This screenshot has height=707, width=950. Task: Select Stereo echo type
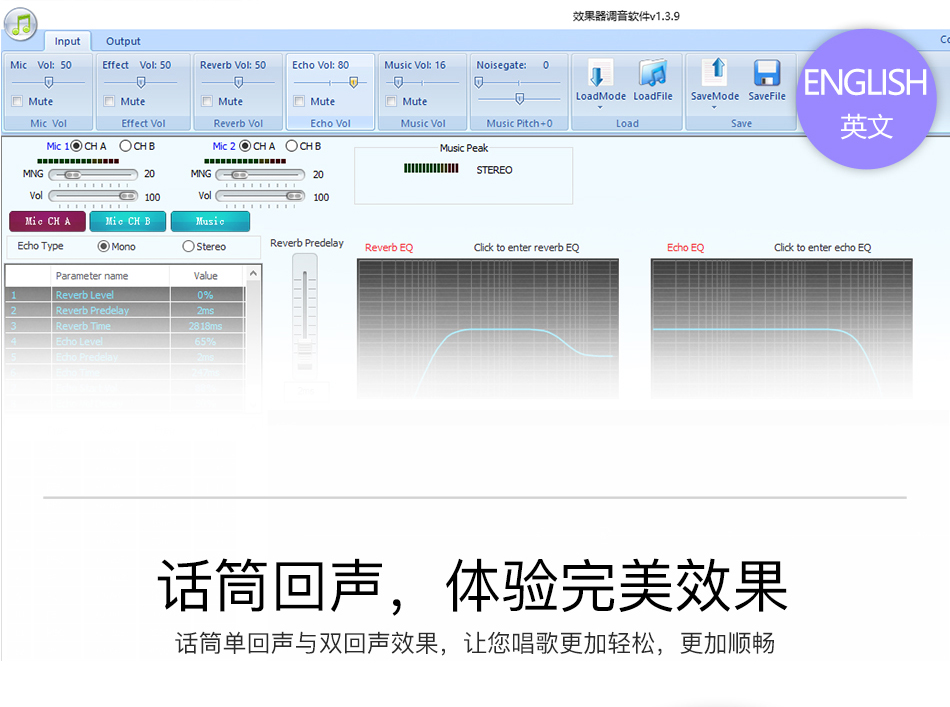(x=187, y=246)
